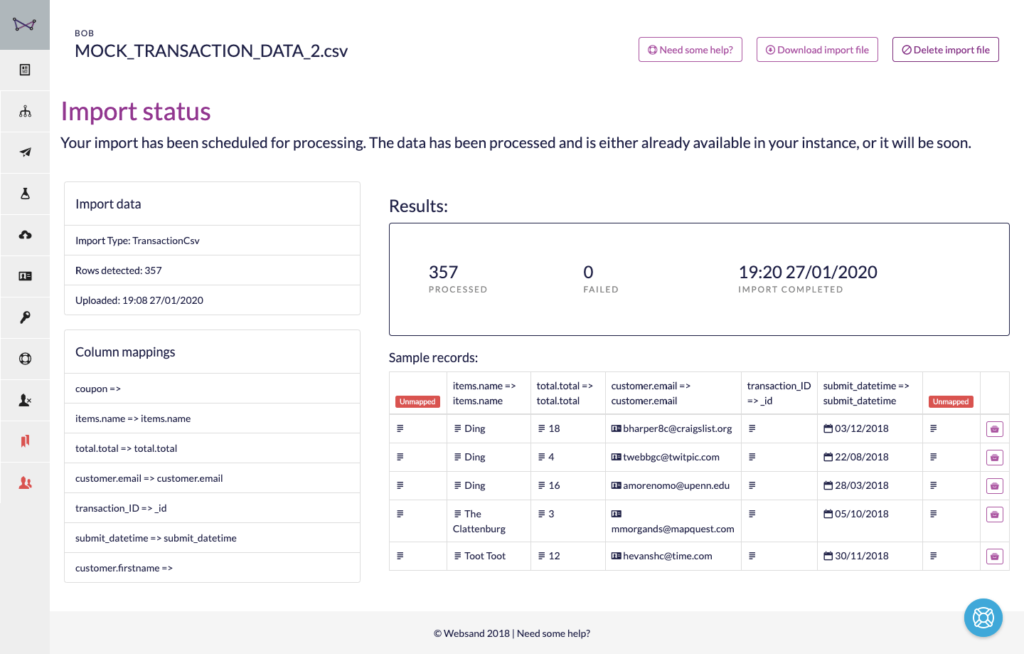Click the pink bag icon on the Ding row
Screen dimensions: 1024x654
pos(994,428)
